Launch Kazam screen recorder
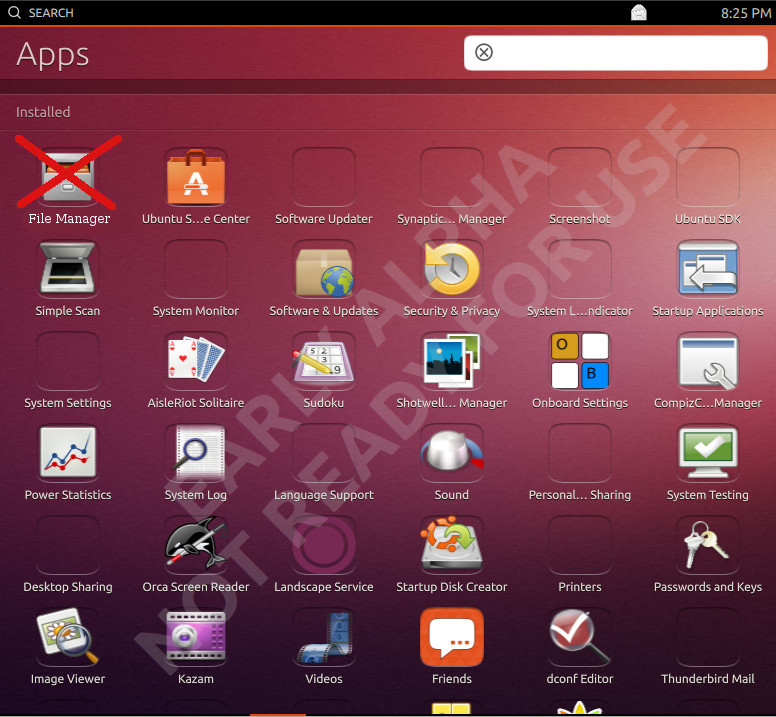Screen dimensions: 776x717 click(196, 637)
